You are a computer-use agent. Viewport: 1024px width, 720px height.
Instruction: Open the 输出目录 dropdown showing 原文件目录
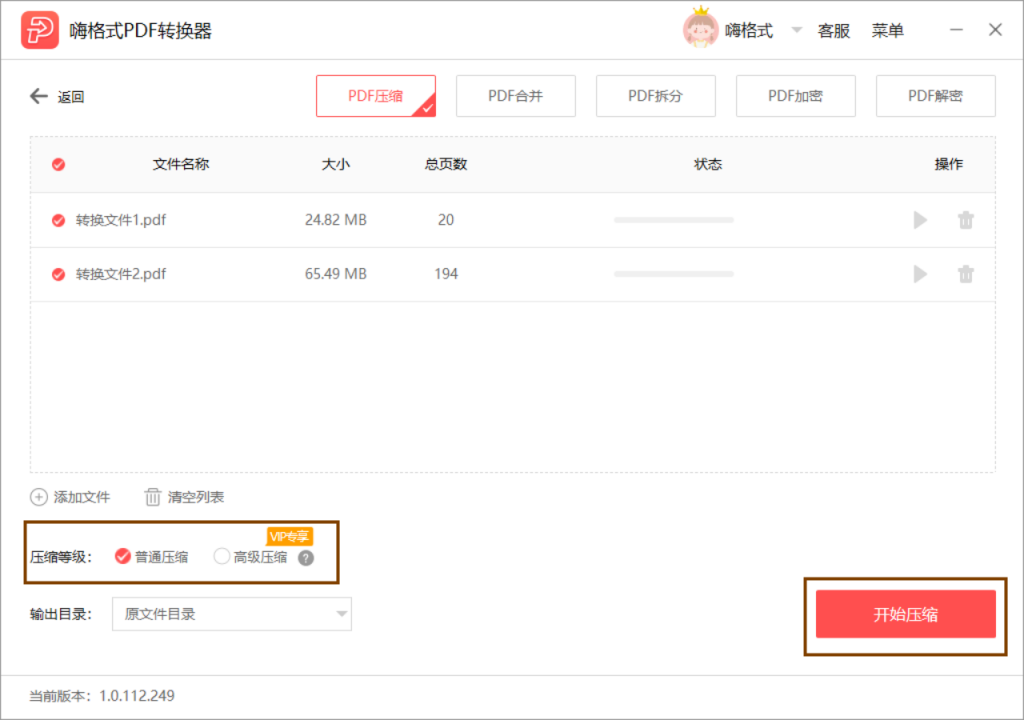pyautogui.click(x=232, y=614)
